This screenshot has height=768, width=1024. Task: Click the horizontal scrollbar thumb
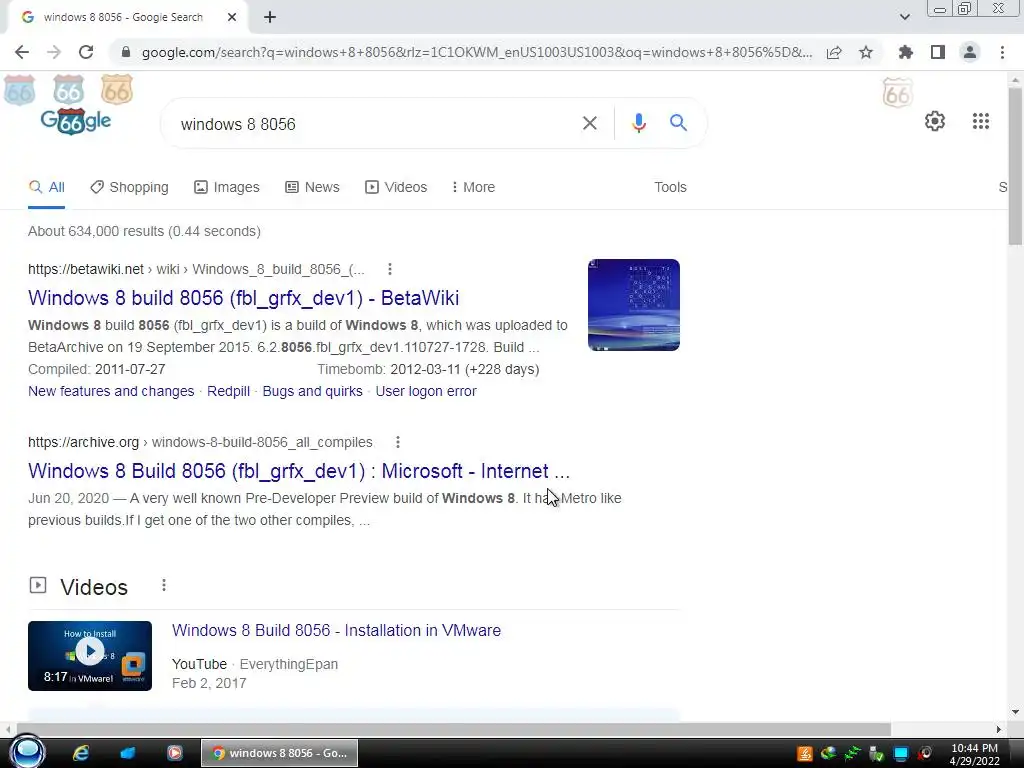453,729
